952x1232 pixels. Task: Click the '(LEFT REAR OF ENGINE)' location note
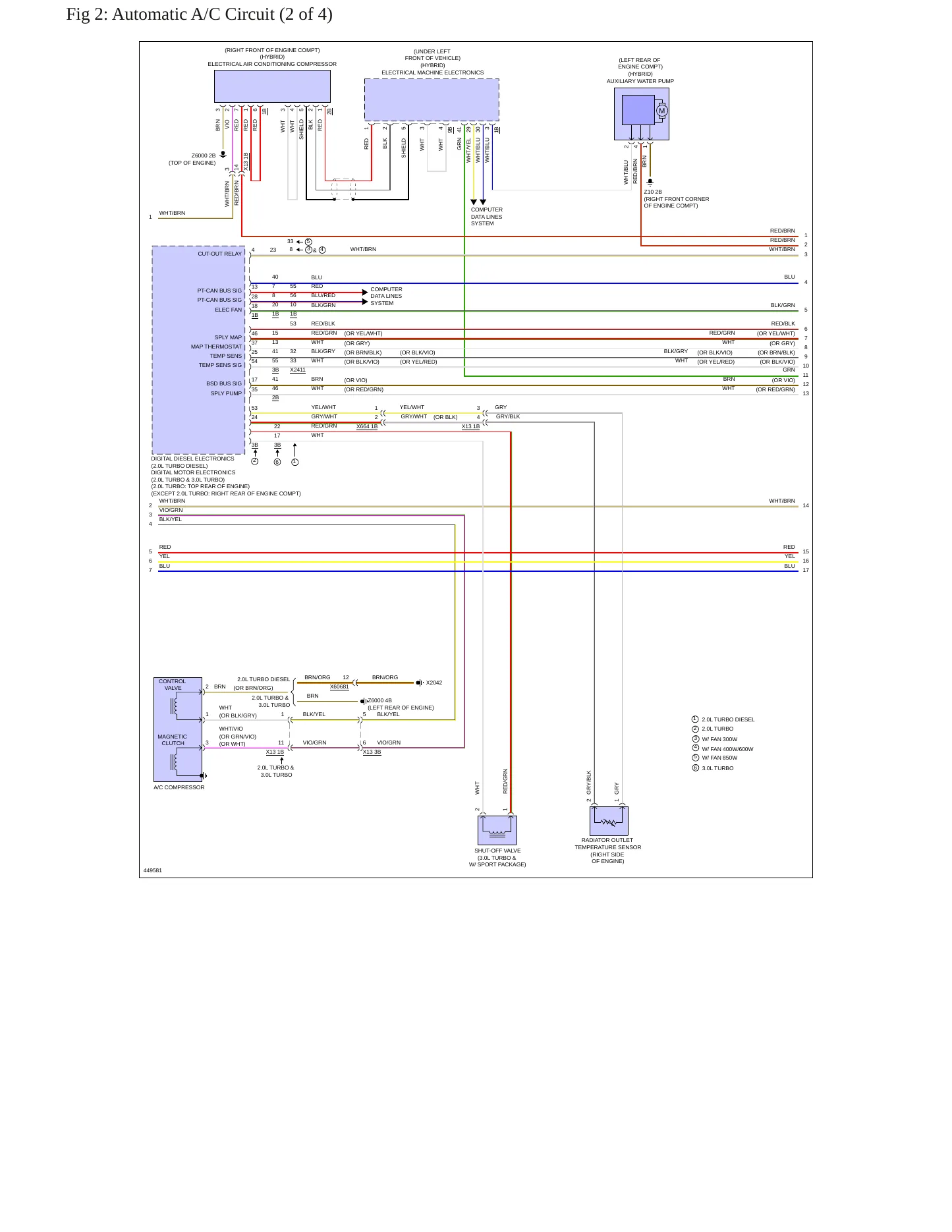pyautogui.click(x=401, y=708)
